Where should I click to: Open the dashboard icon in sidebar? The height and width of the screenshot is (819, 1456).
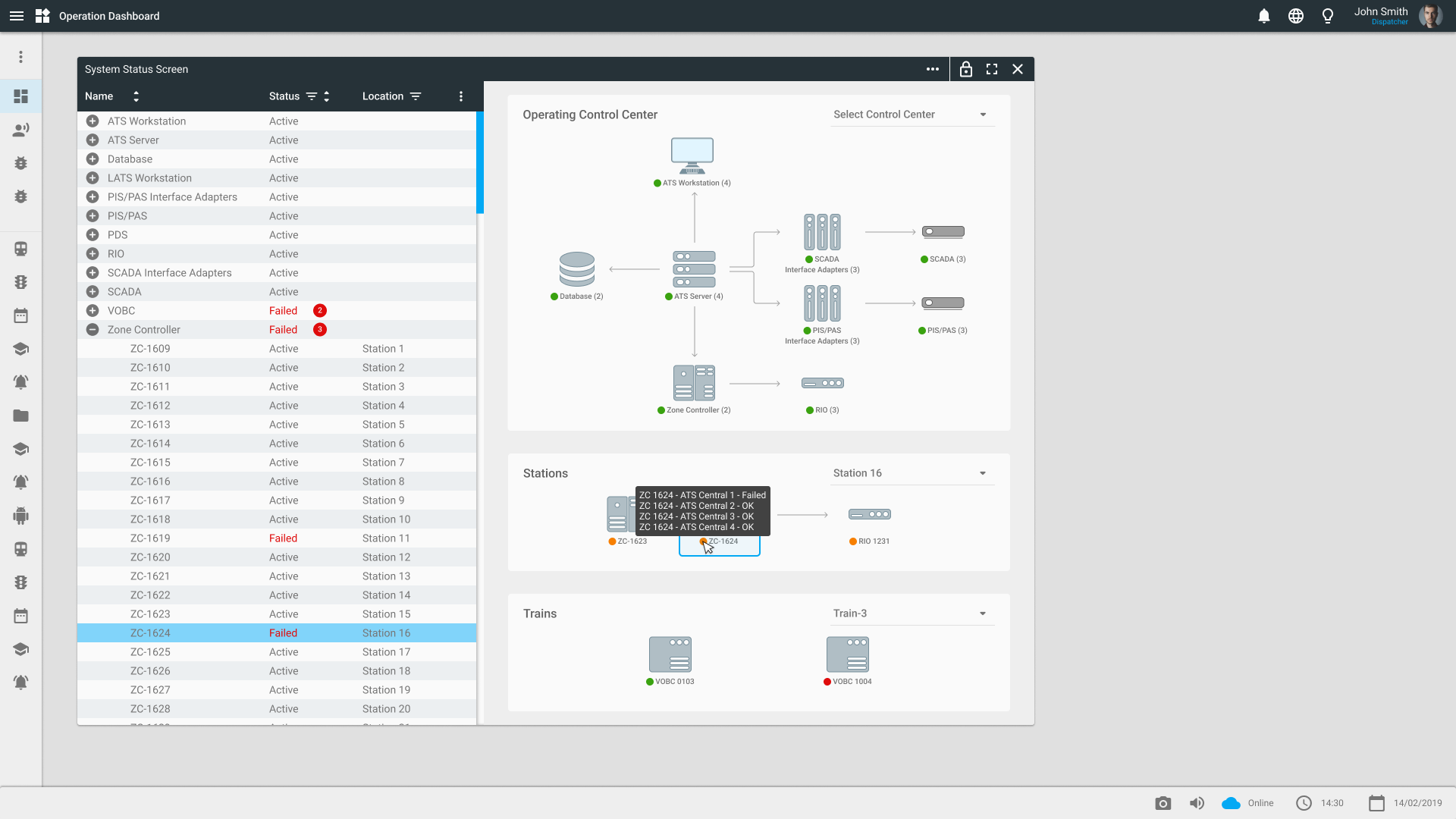pos(21,96)
